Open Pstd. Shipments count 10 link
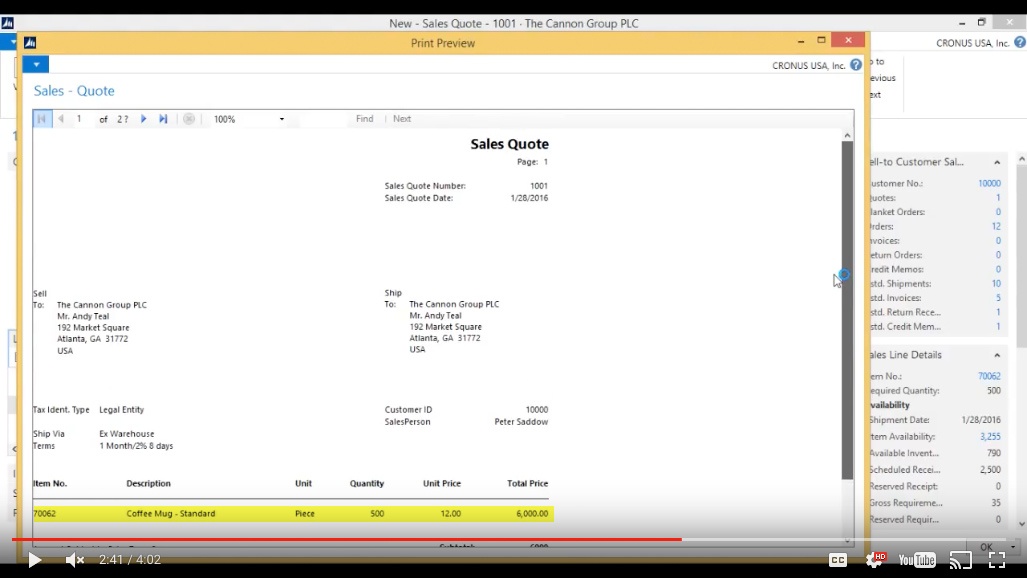This screenshot has height=578, width=1027. pyautogui.click(x=996, y=284)
